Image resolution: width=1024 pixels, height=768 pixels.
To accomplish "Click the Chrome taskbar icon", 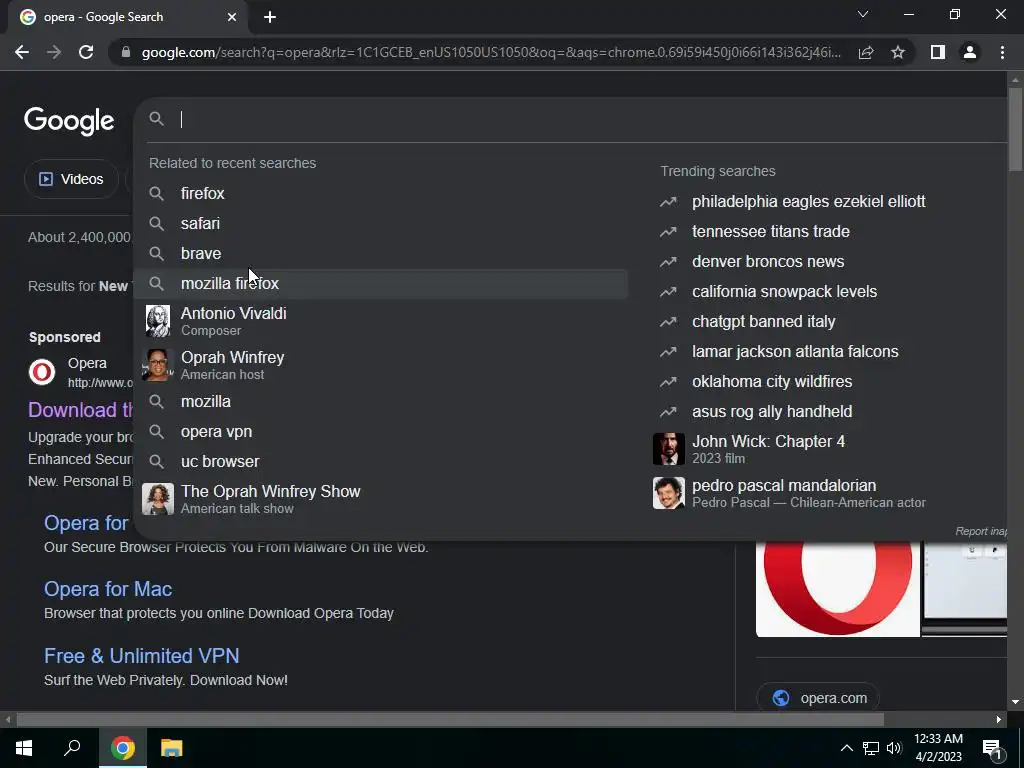I will (122, 748).
